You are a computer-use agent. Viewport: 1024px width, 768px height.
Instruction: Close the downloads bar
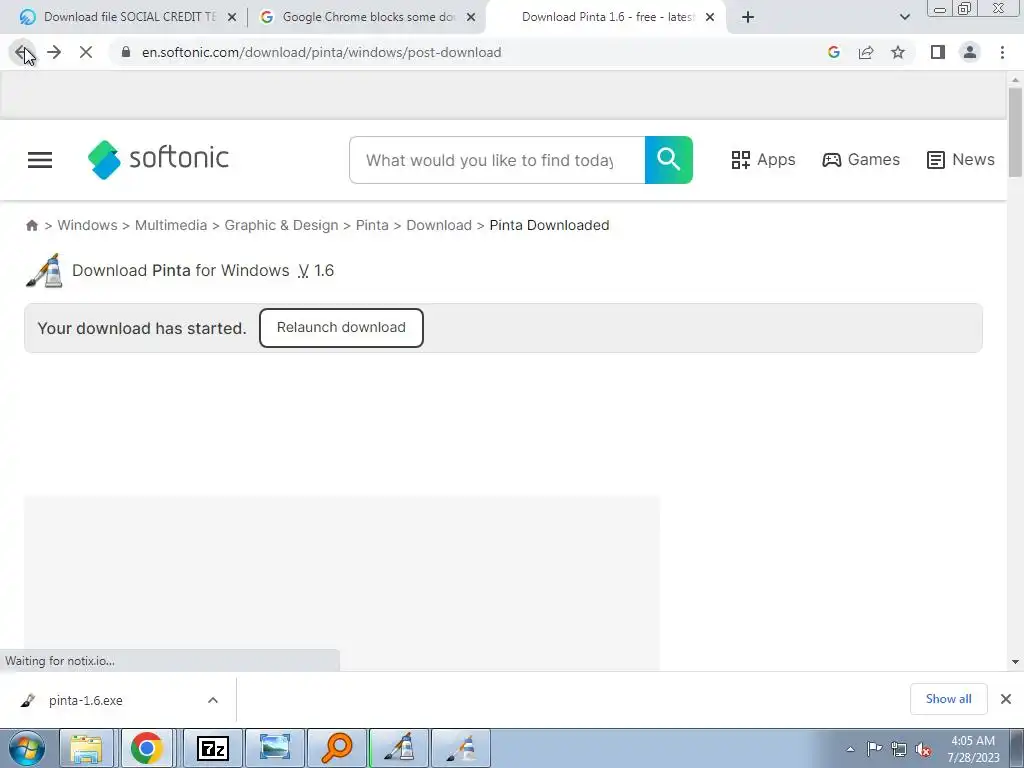[x=1006, y=699]
